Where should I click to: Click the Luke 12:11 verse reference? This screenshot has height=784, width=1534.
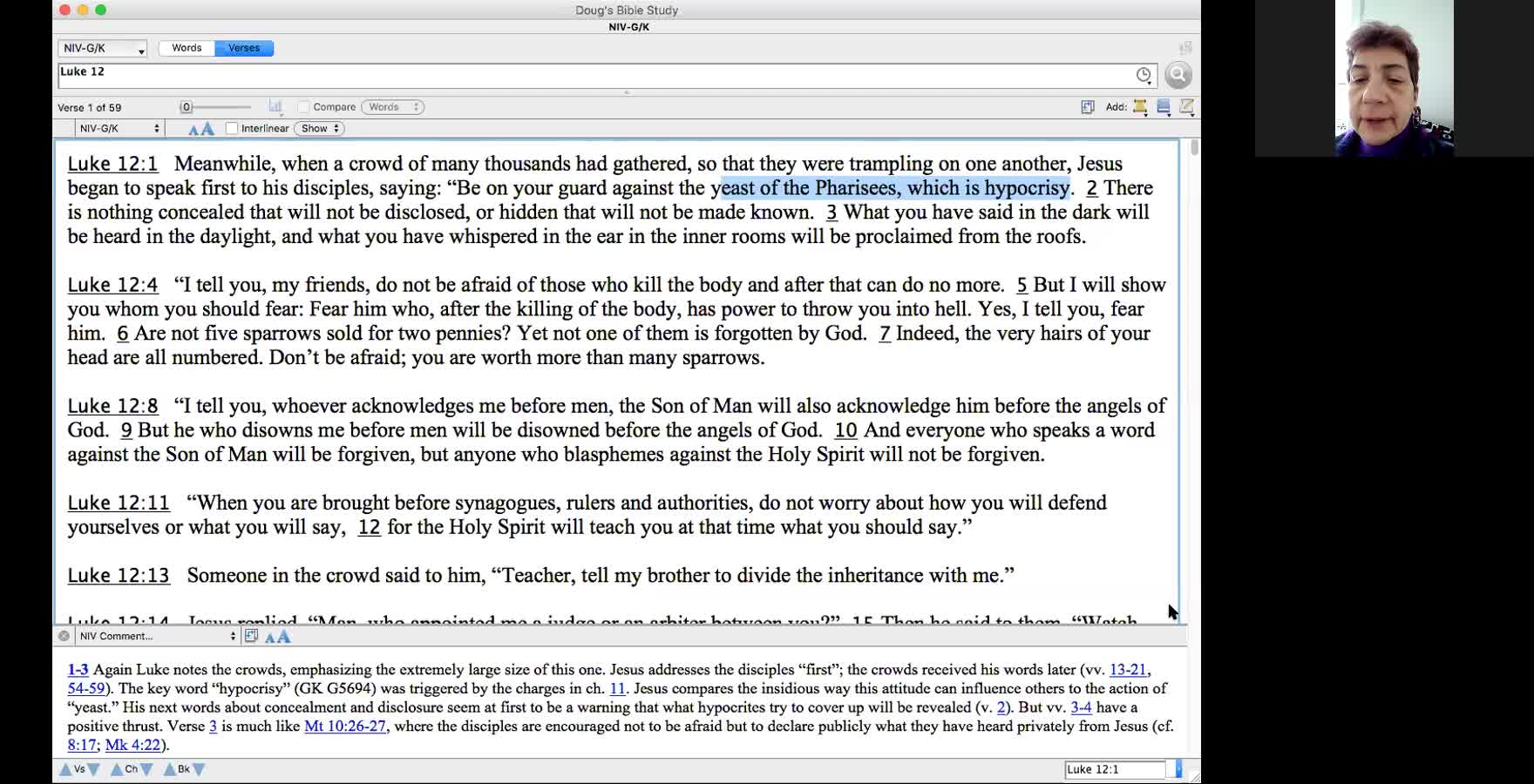pos(119,503)
